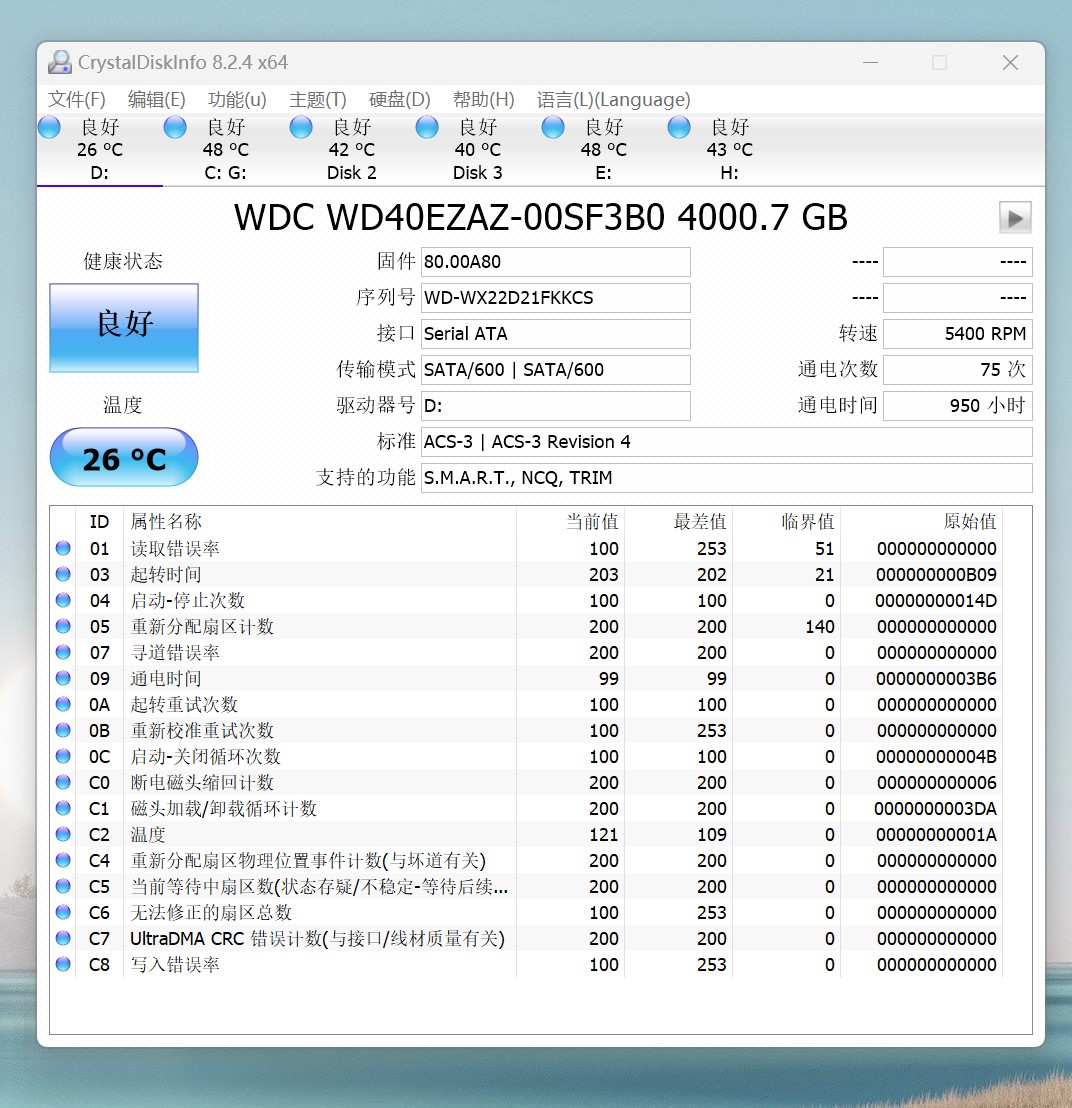
Task: Select the H: disk status icon
Action: (x=678, y=127)
